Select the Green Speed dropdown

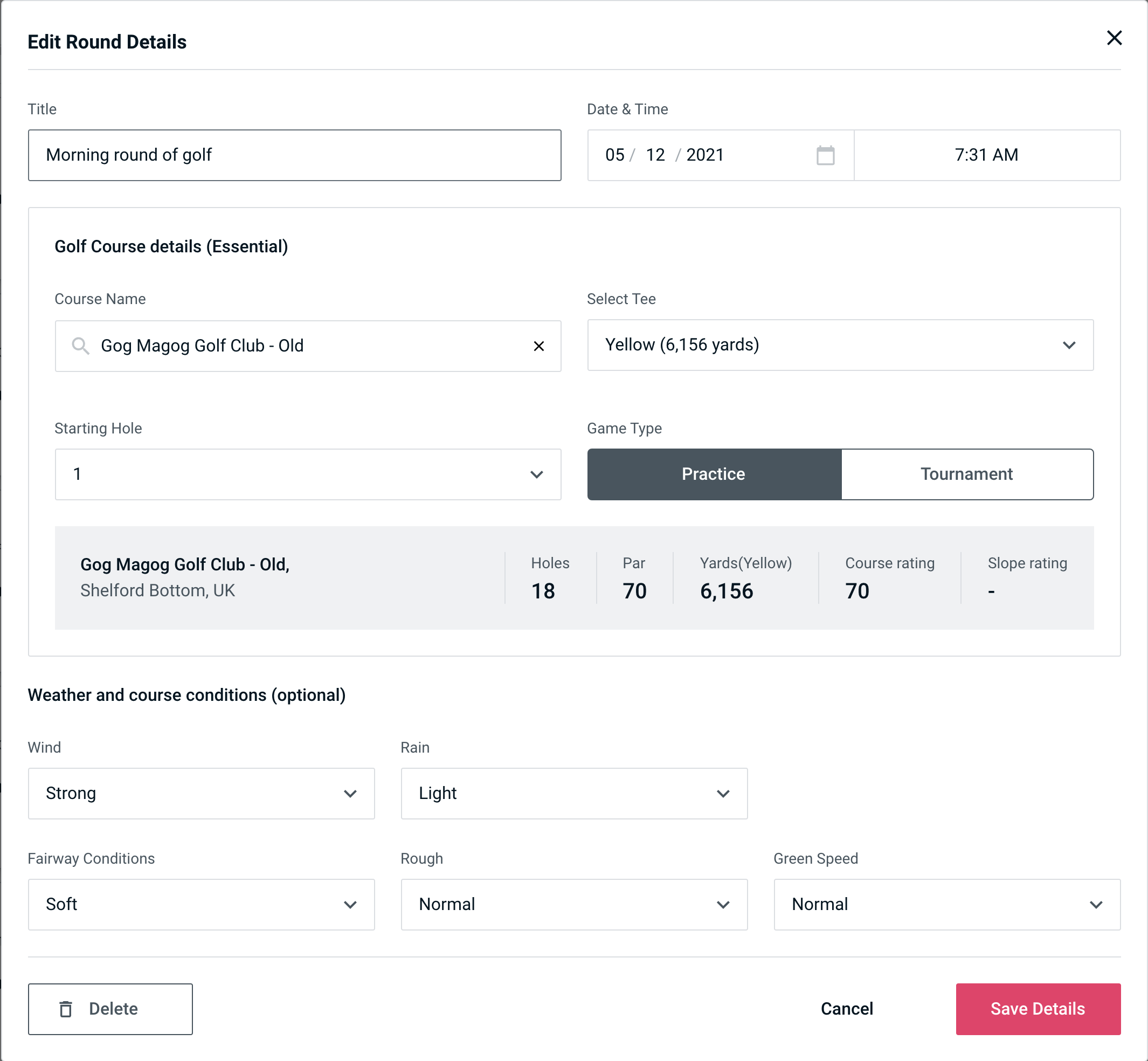click(x=945, y=904)
